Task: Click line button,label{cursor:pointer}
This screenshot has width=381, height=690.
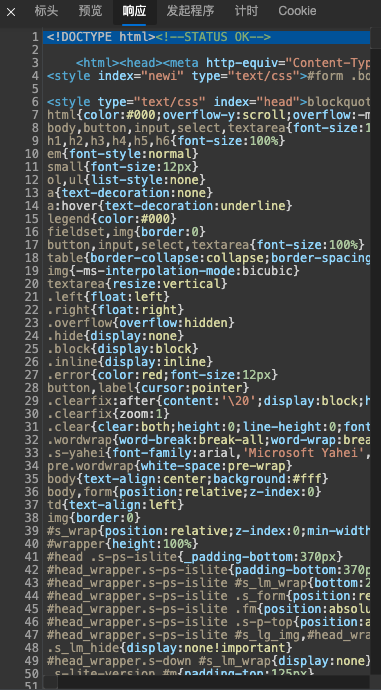Action: pos(148,388)
